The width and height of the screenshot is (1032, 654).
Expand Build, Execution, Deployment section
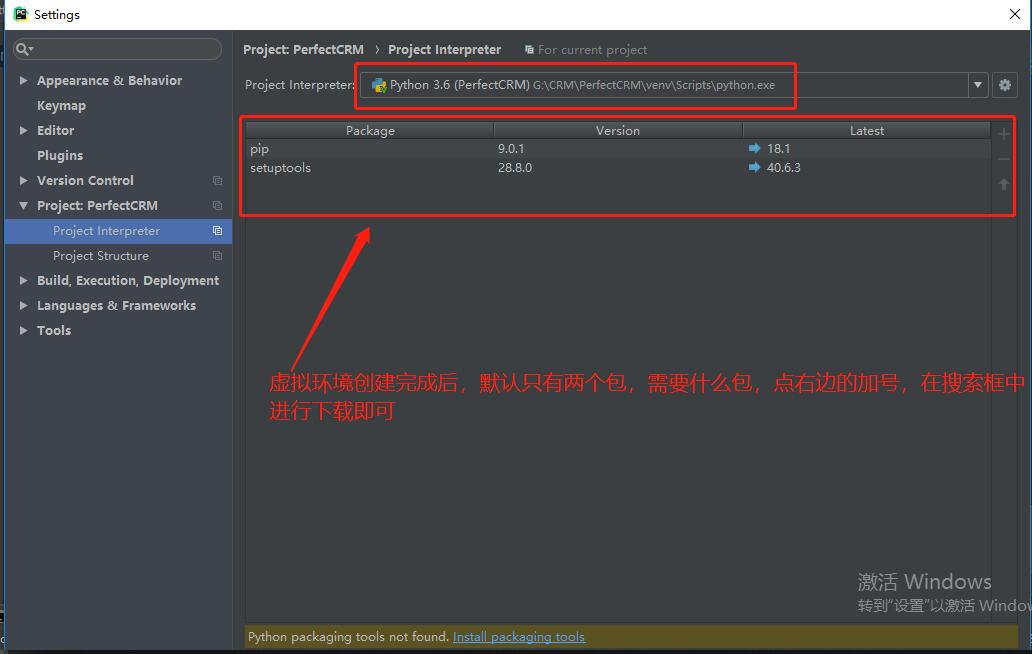[x=24, y=280]
